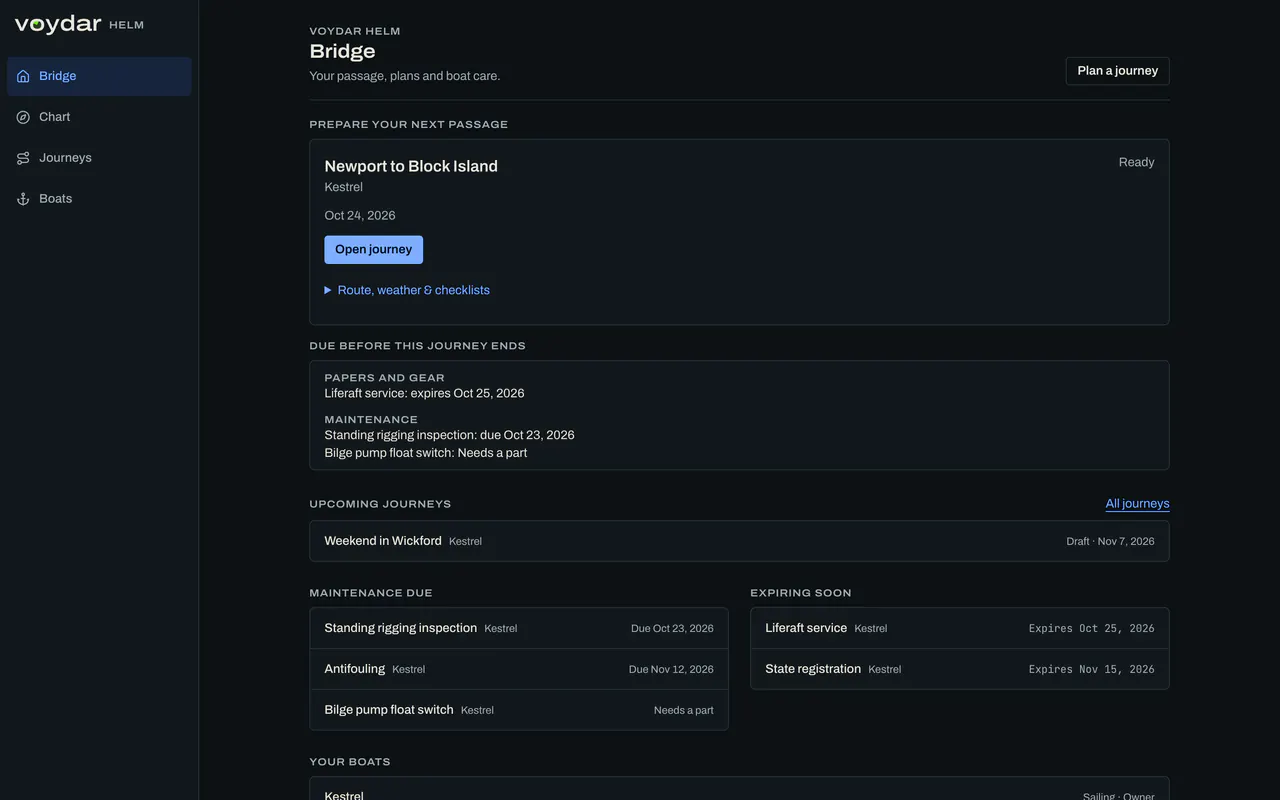Go to Journeys in the sidebar
1280x800 pixels.
click(99, 158)
